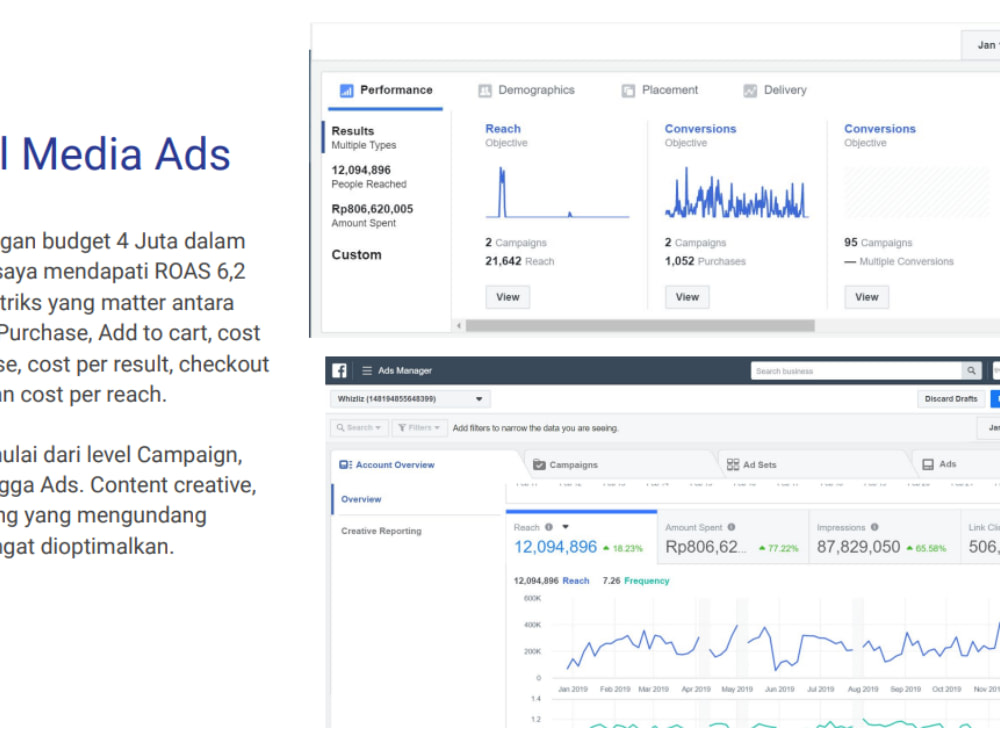
Task: Select Creative Reporting in the left menu
Action: click(381, 531)
